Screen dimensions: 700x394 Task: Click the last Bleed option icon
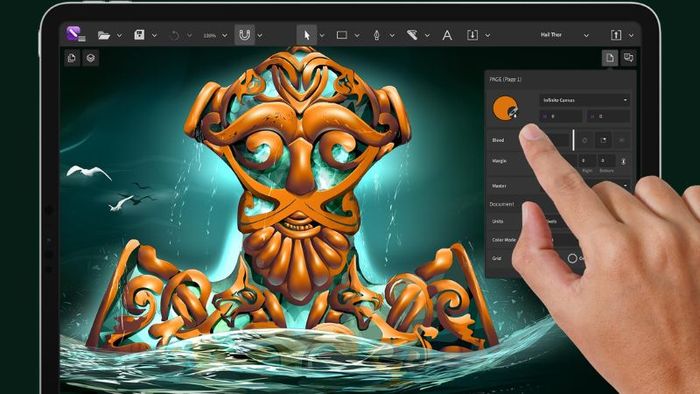pyautogui.click(x=622, y=140)
